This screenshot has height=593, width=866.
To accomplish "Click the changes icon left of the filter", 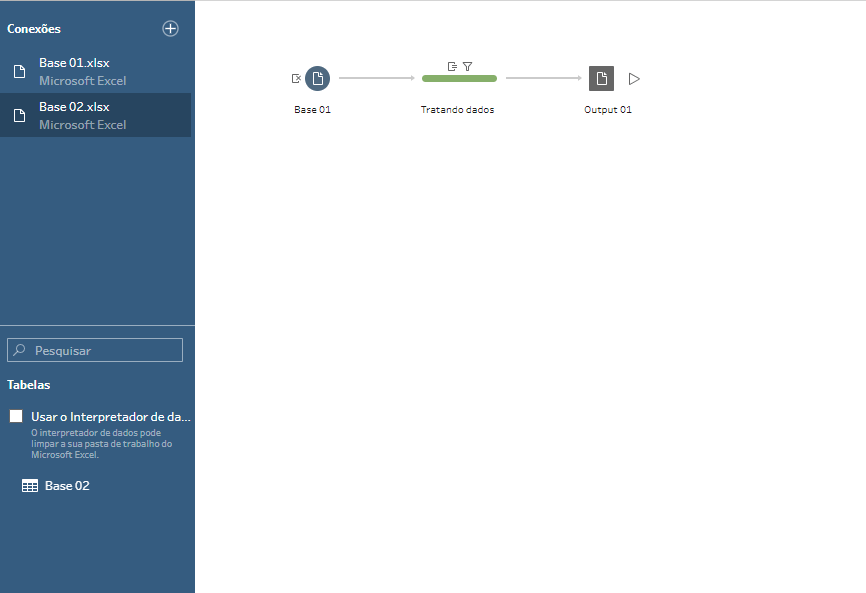I will pos(453,66).
